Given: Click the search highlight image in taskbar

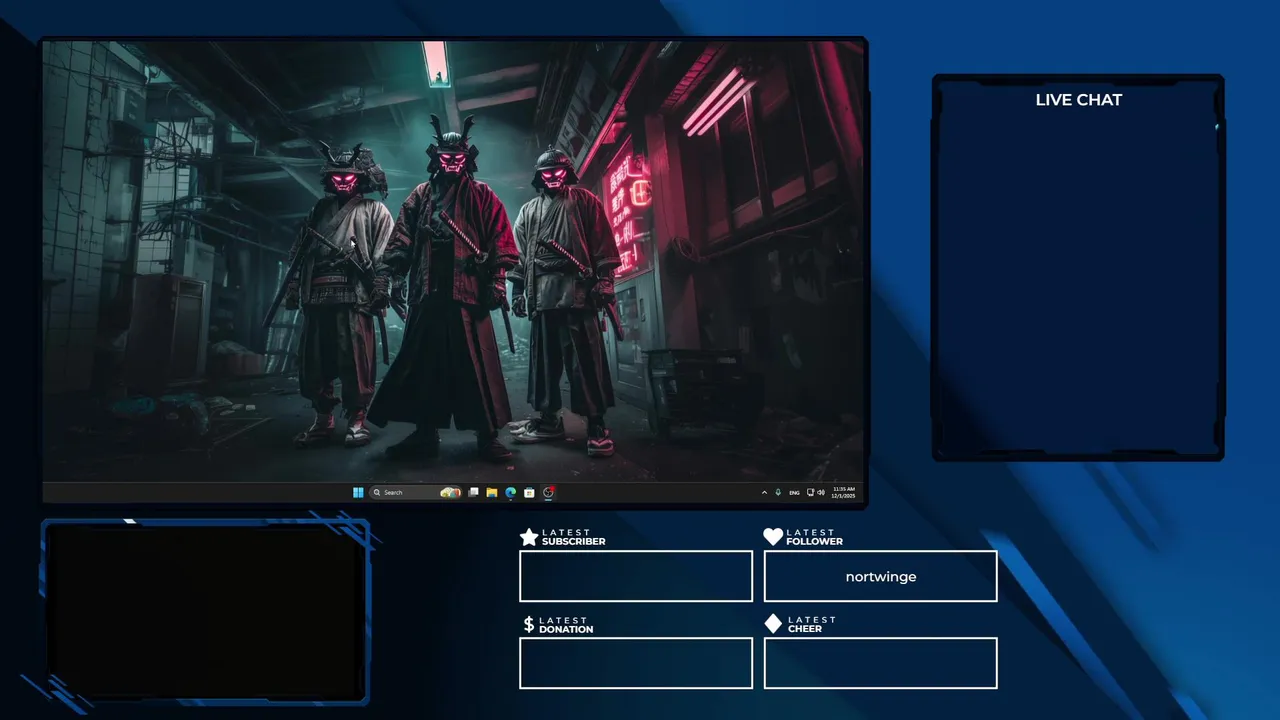Looking at the screenshot, I should click(450, 492).
